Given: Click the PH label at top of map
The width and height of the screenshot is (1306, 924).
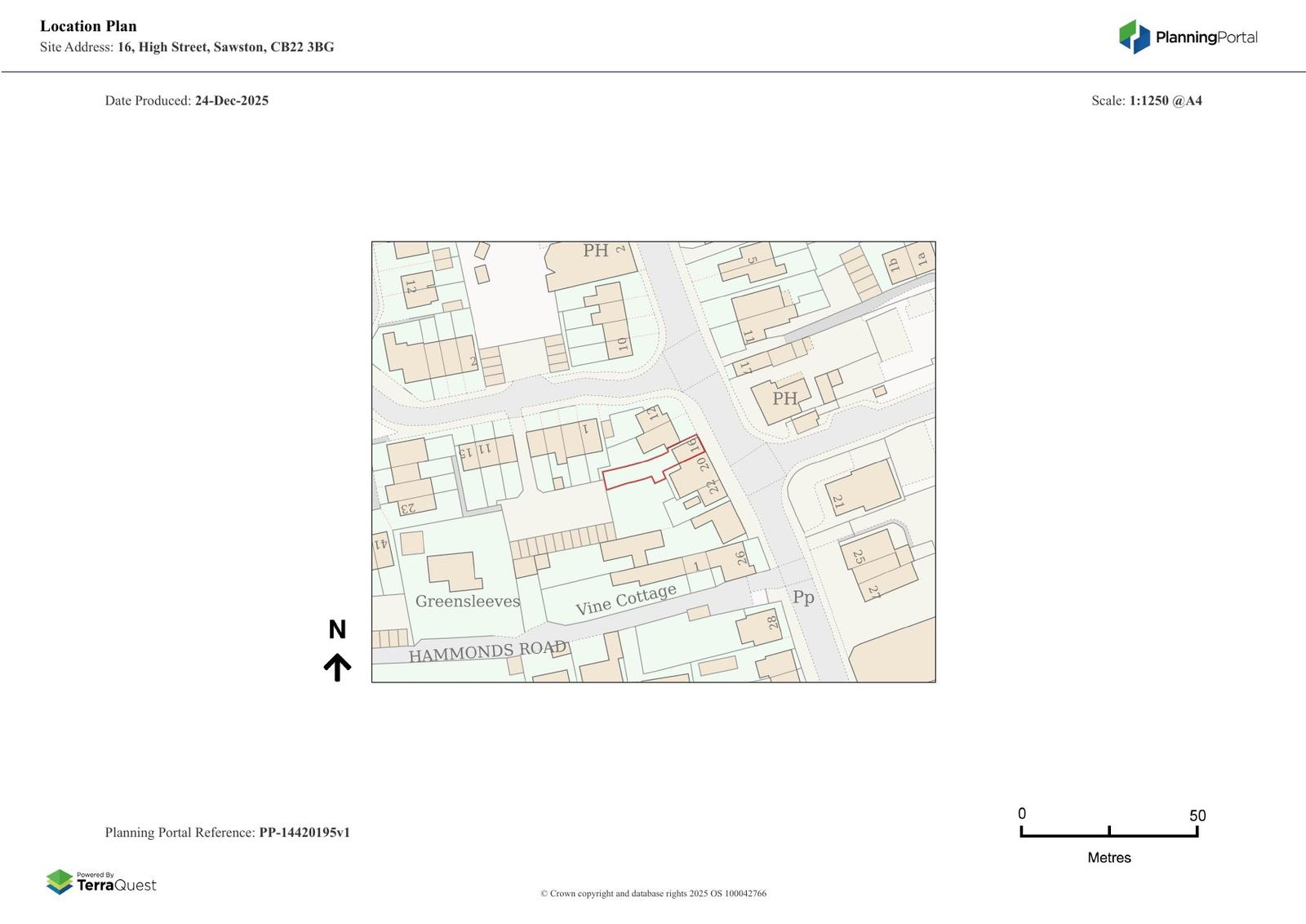Looking at the screenshot, I should 595,251.
